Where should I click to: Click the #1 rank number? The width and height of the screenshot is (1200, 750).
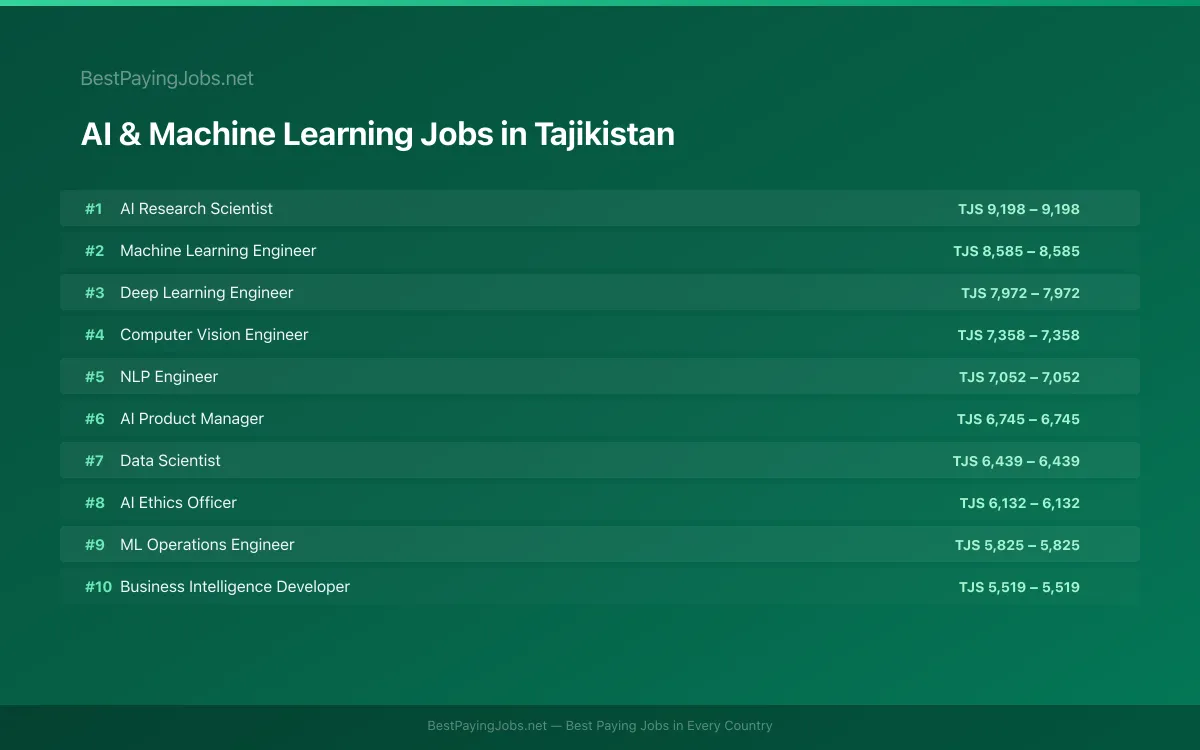93,209
